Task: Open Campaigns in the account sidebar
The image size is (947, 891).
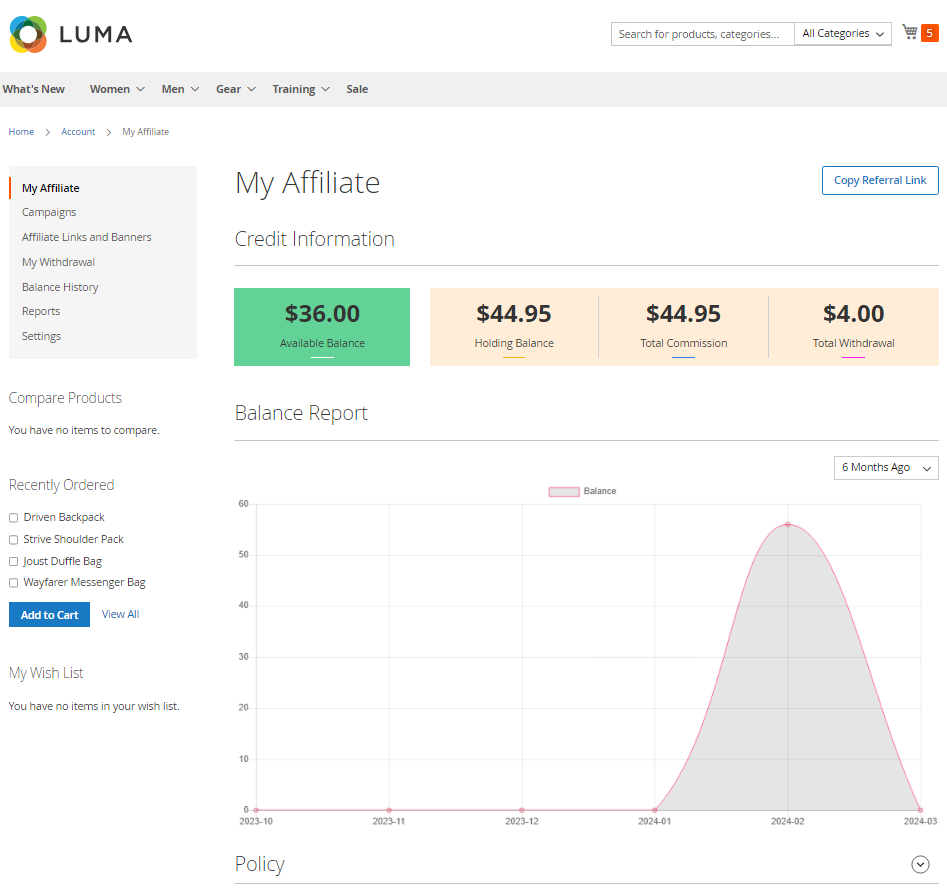Action: coord(49,212)
